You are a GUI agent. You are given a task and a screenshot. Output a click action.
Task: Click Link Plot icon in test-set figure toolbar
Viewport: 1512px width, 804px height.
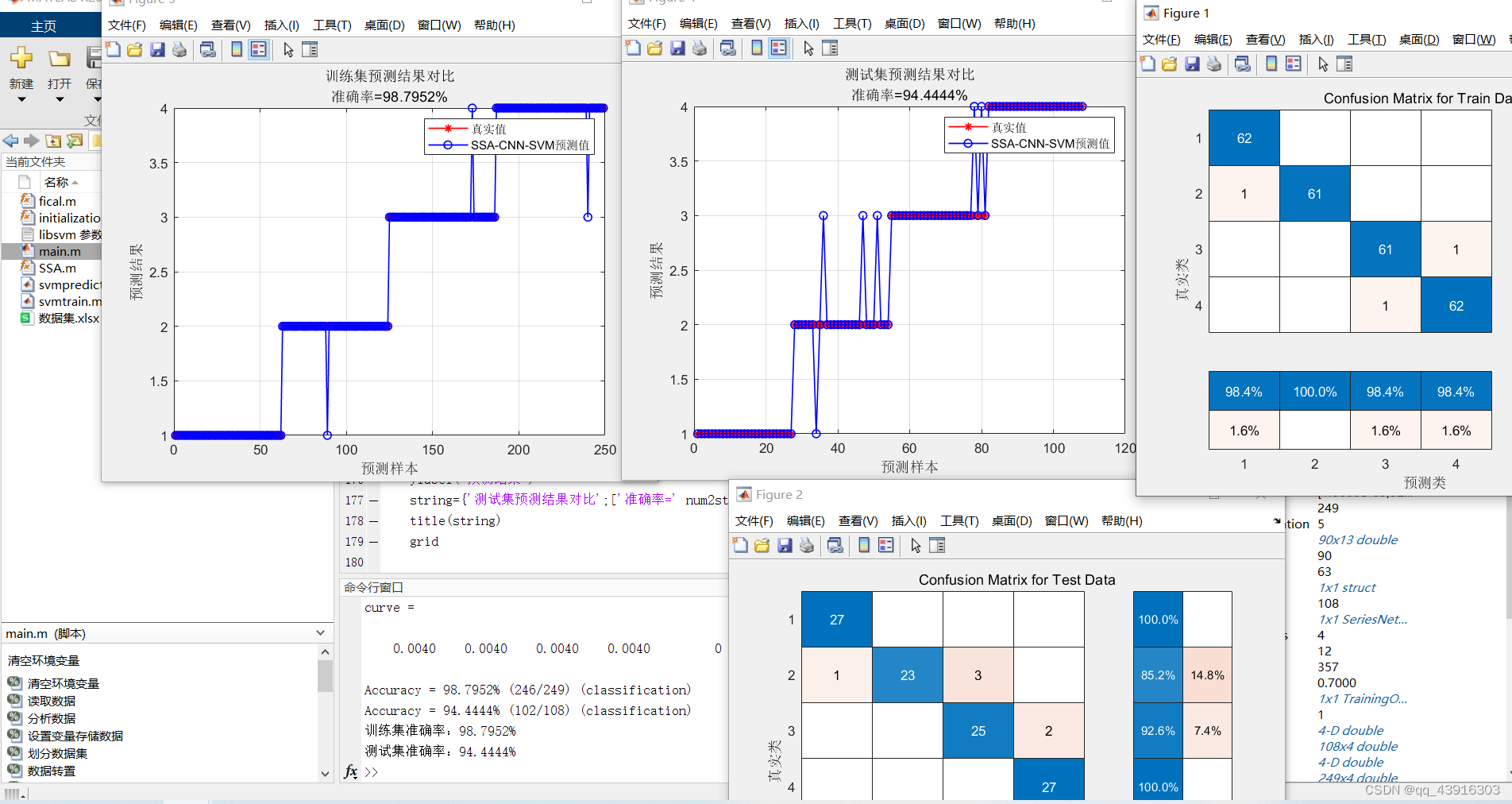728,48
